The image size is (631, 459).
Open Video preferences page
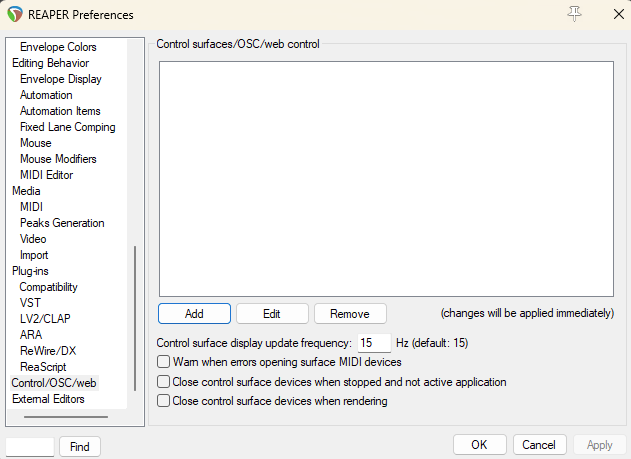click(x=33, y=239)
